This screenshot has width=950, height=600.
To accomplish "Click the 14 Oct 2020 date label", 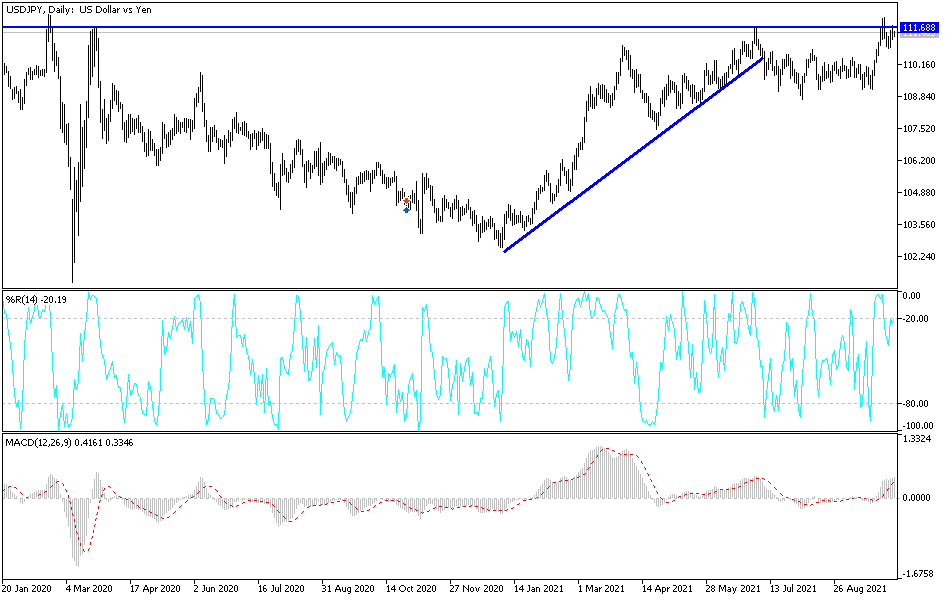I will pos(411,588).
